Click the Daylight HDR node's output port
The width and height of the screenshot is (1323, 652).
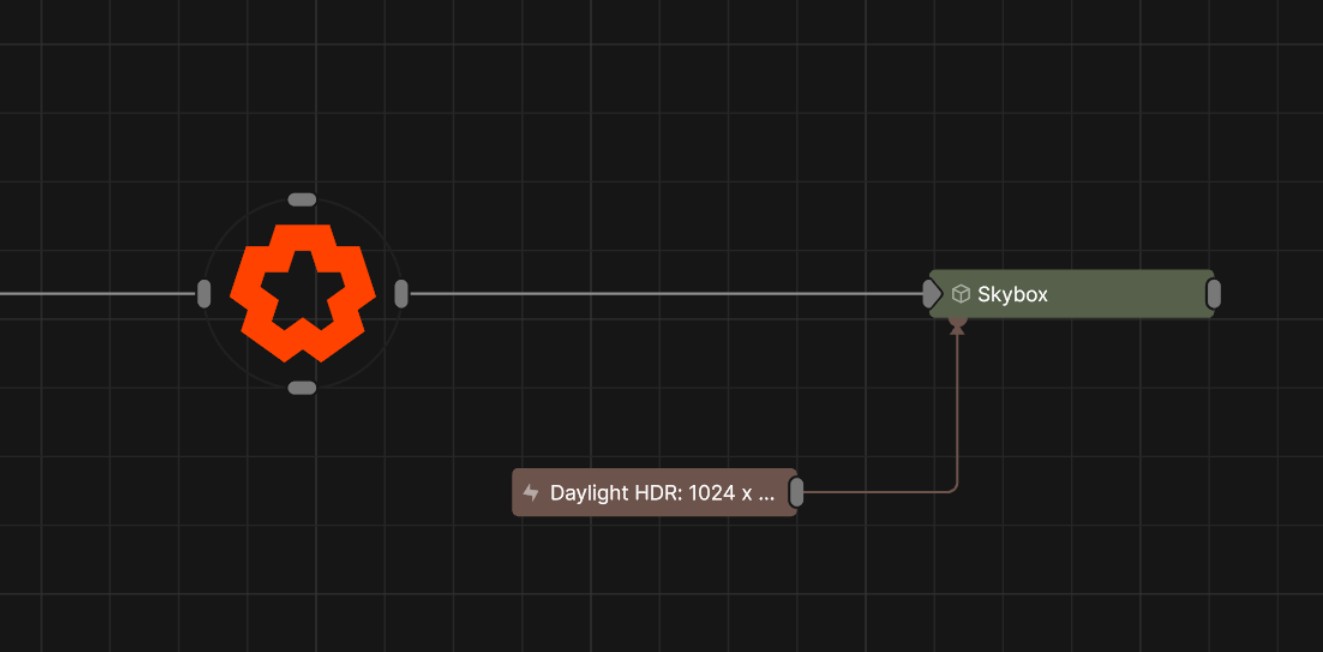click(796, 492)
